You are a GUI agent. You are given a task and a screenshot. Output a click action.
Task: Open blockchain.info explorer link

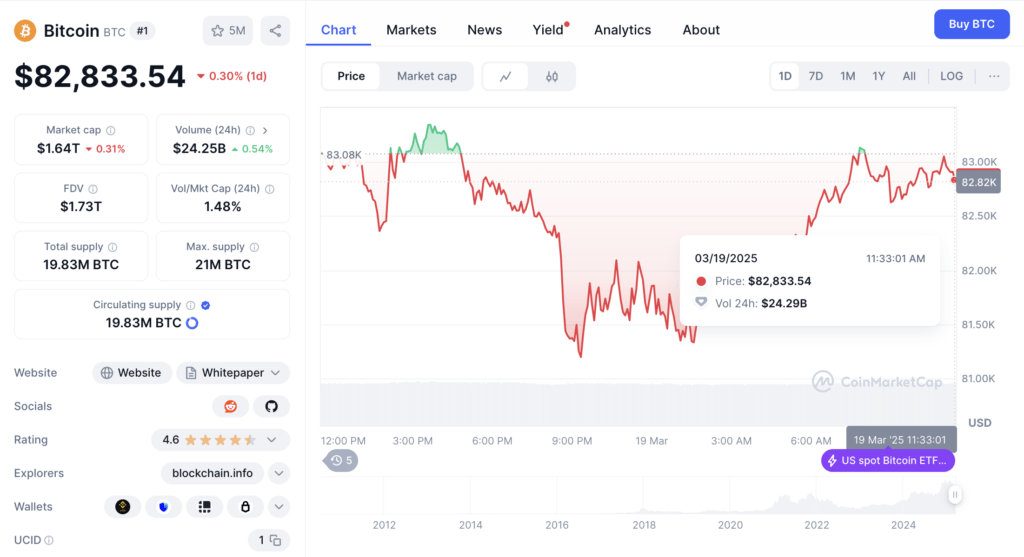212,473
